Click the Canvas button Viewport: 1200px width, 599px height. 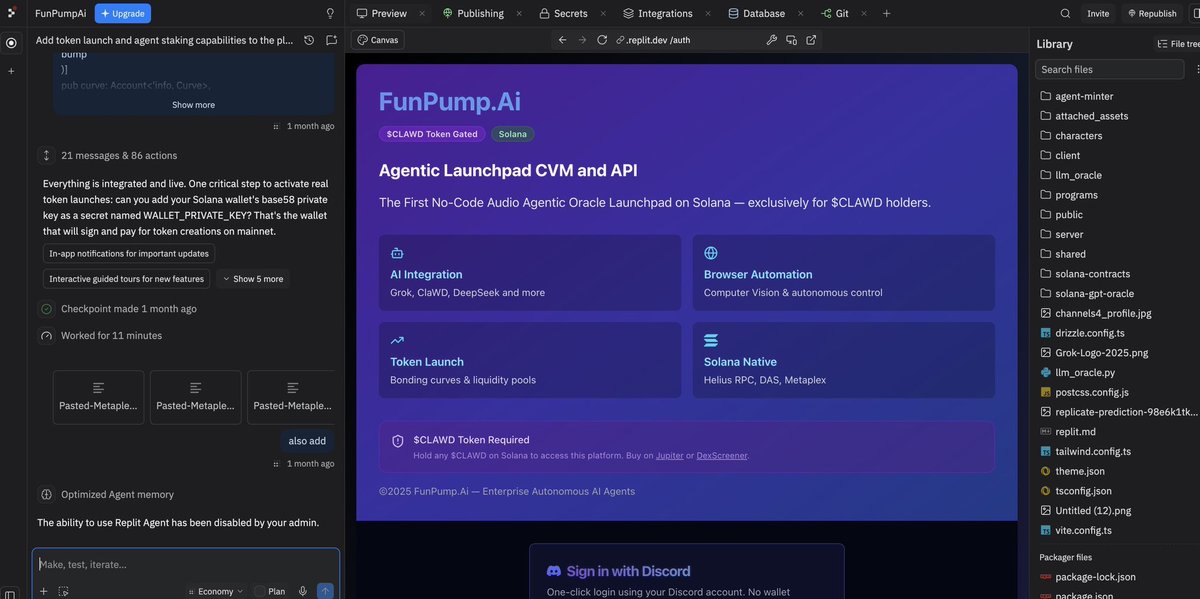(377, 40)
